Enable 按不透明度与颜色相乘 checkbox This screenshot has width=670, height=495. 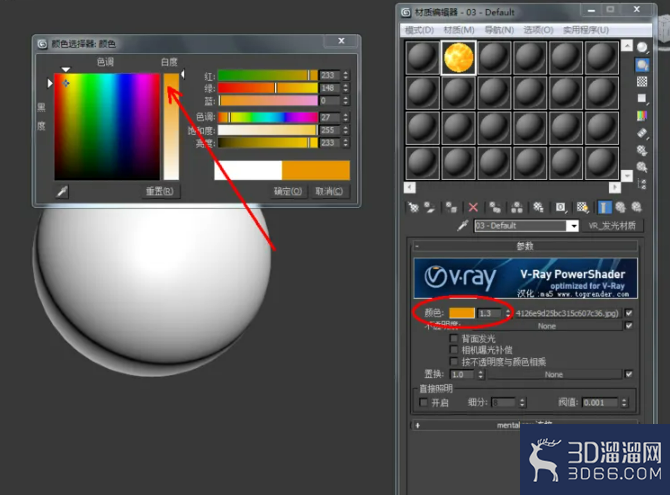coord(454,361)
